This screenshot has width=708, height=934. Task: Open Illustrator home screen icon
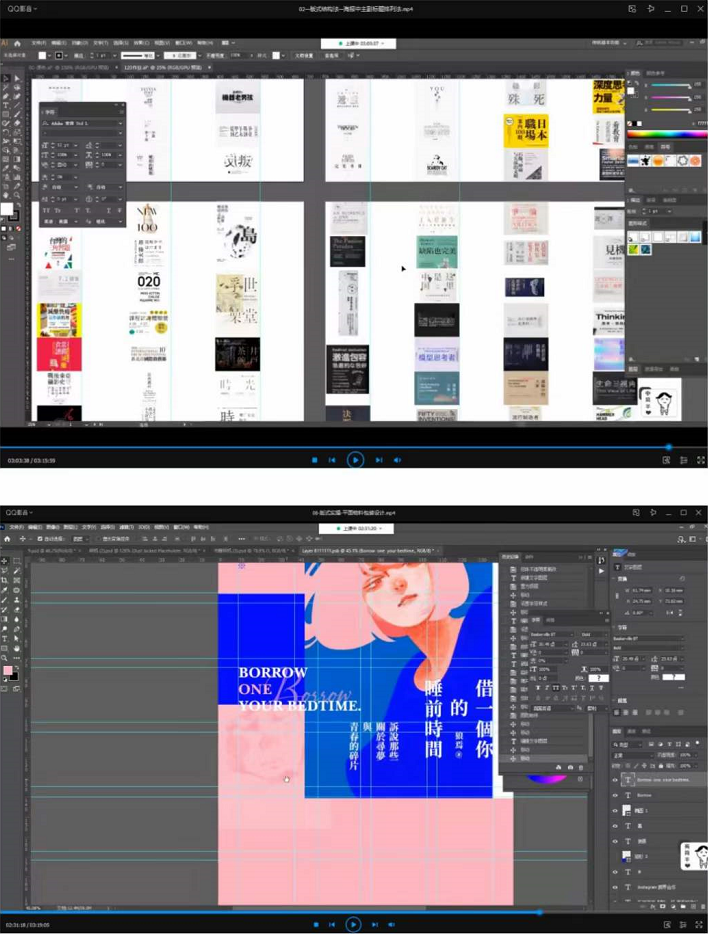coord(17,43)
